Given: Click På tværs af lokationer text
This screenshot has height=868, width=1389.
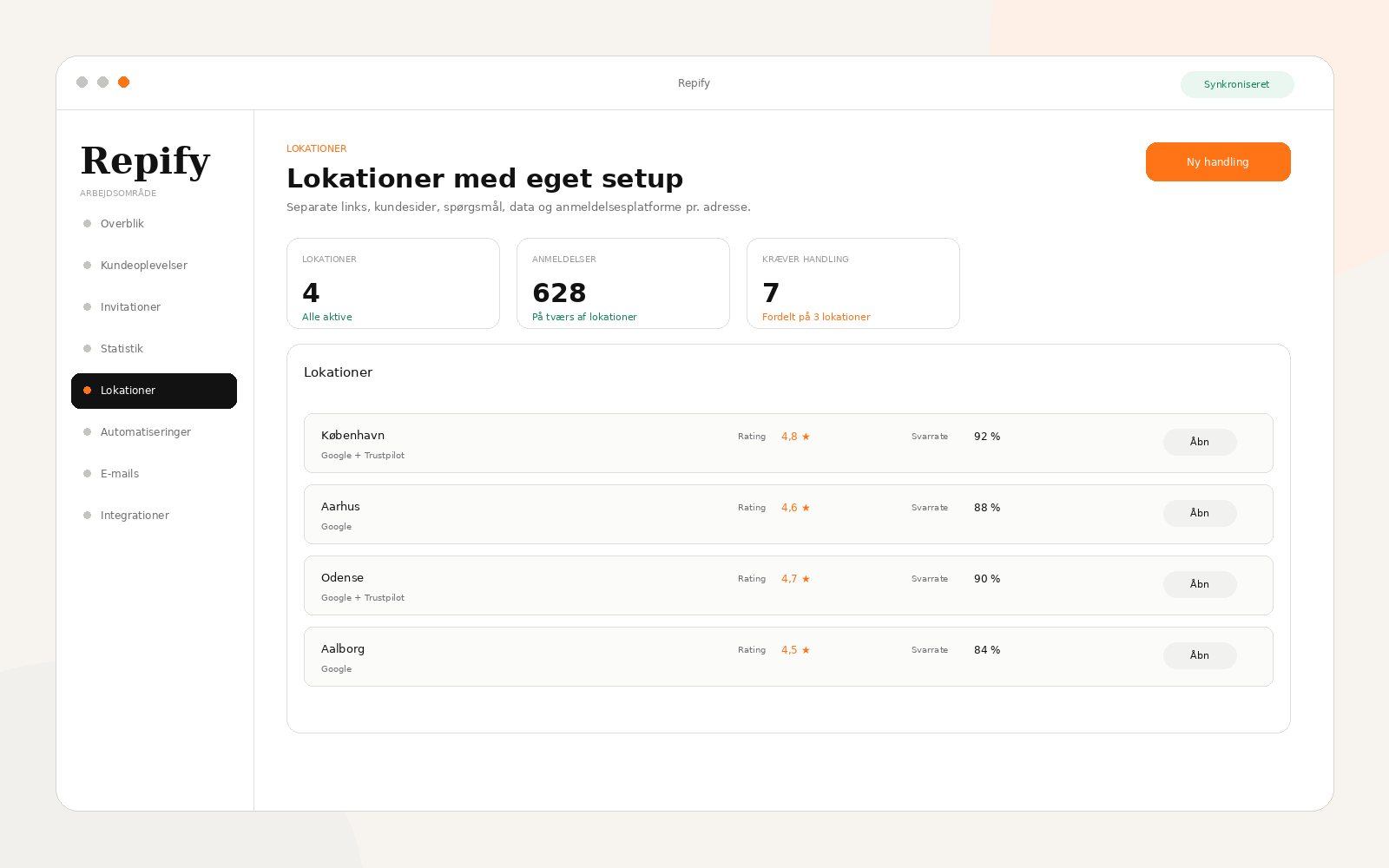Looking at the screenshot, I should pyautogui.click(x=584, y=317).
